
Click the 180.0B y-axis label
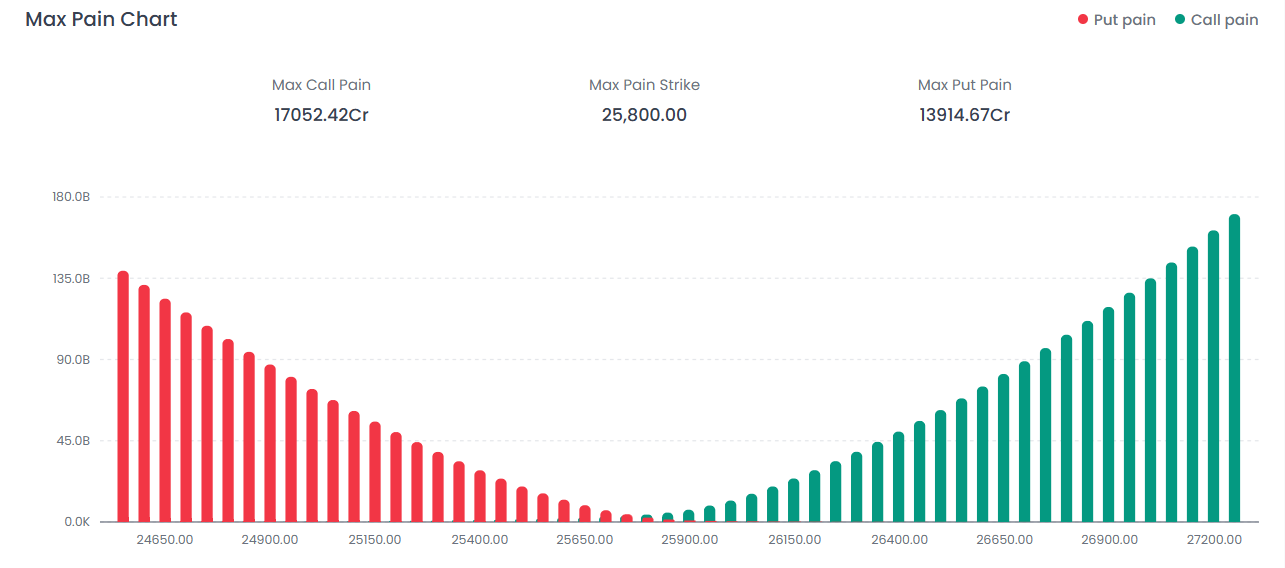coord(71,197)
